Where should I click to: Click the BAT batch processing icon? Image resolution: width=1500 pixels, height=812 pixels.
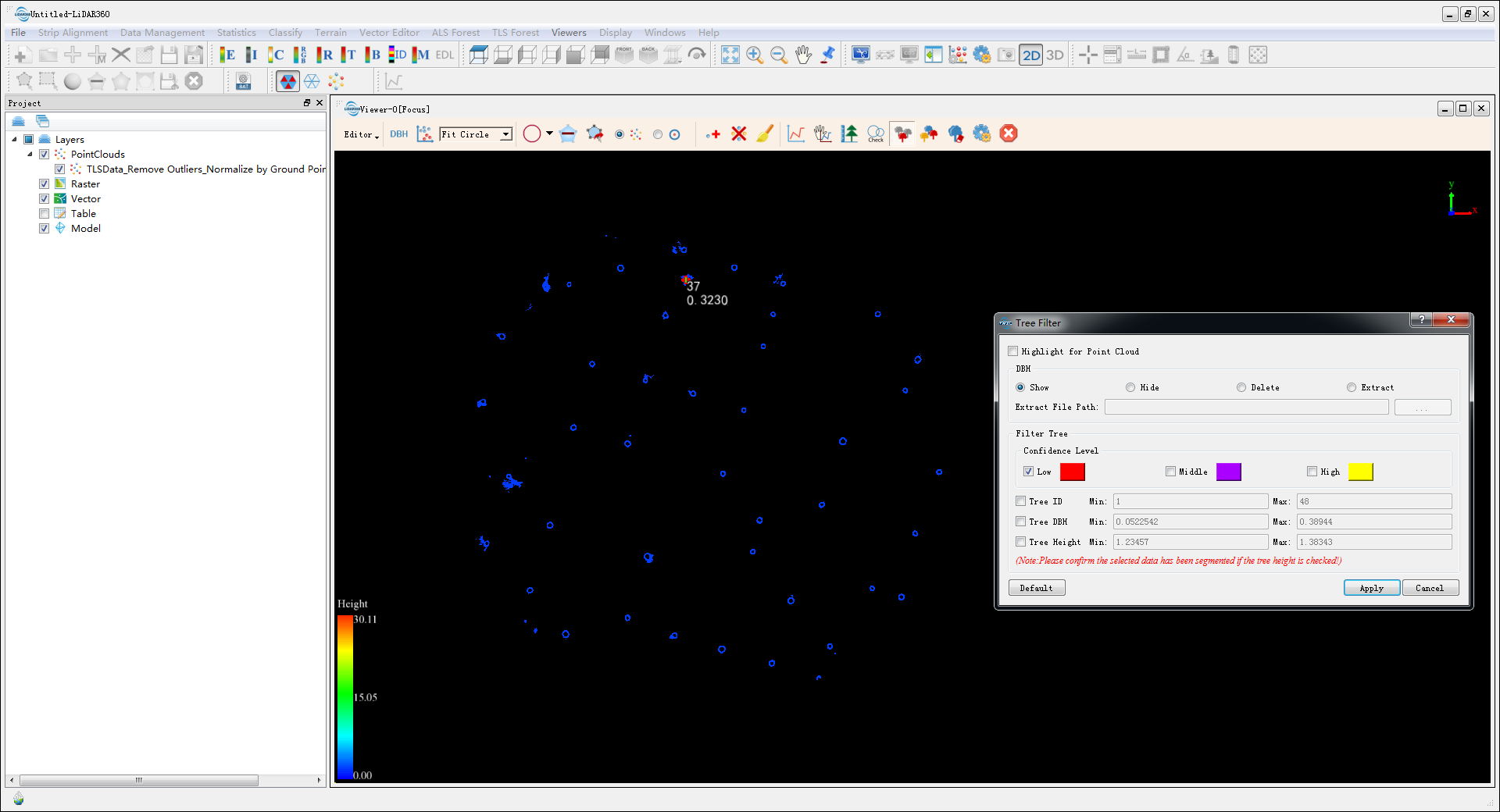click(243, 81)
